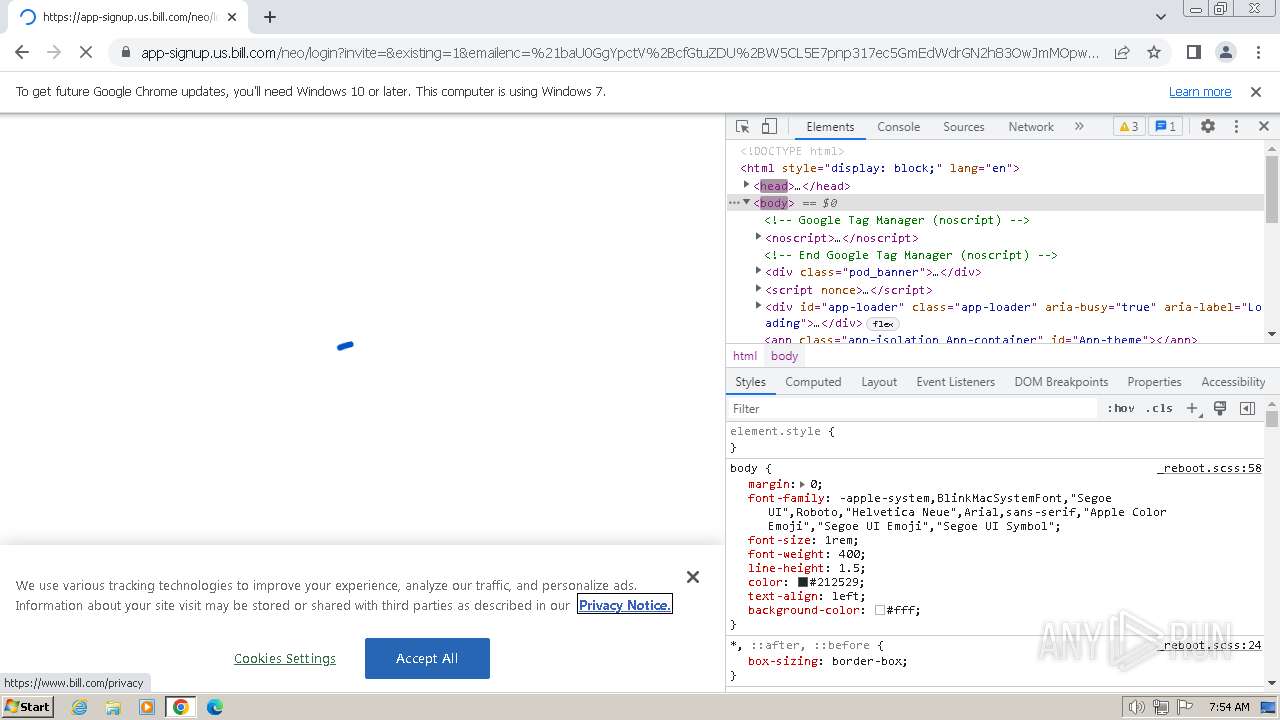Screen dimensions: 1280x720
Task: Open the 1 issue message badge
Action: (1165, 127)
